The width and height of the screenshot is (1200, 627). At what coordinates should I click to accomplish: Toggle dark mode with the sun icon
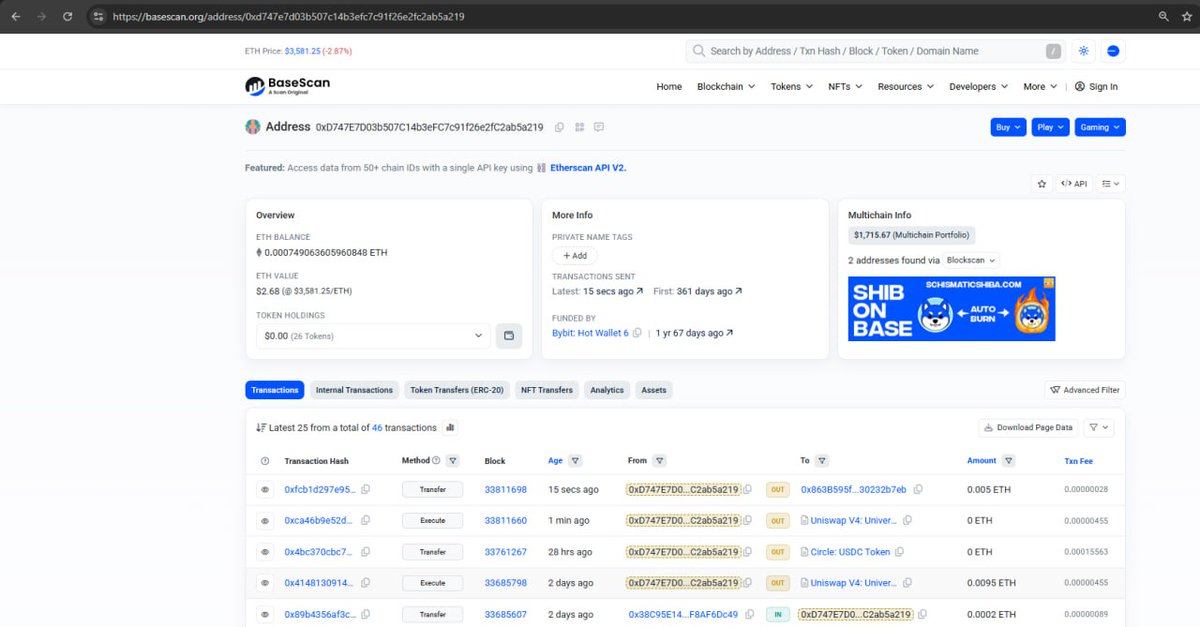tap(1083, 50)
